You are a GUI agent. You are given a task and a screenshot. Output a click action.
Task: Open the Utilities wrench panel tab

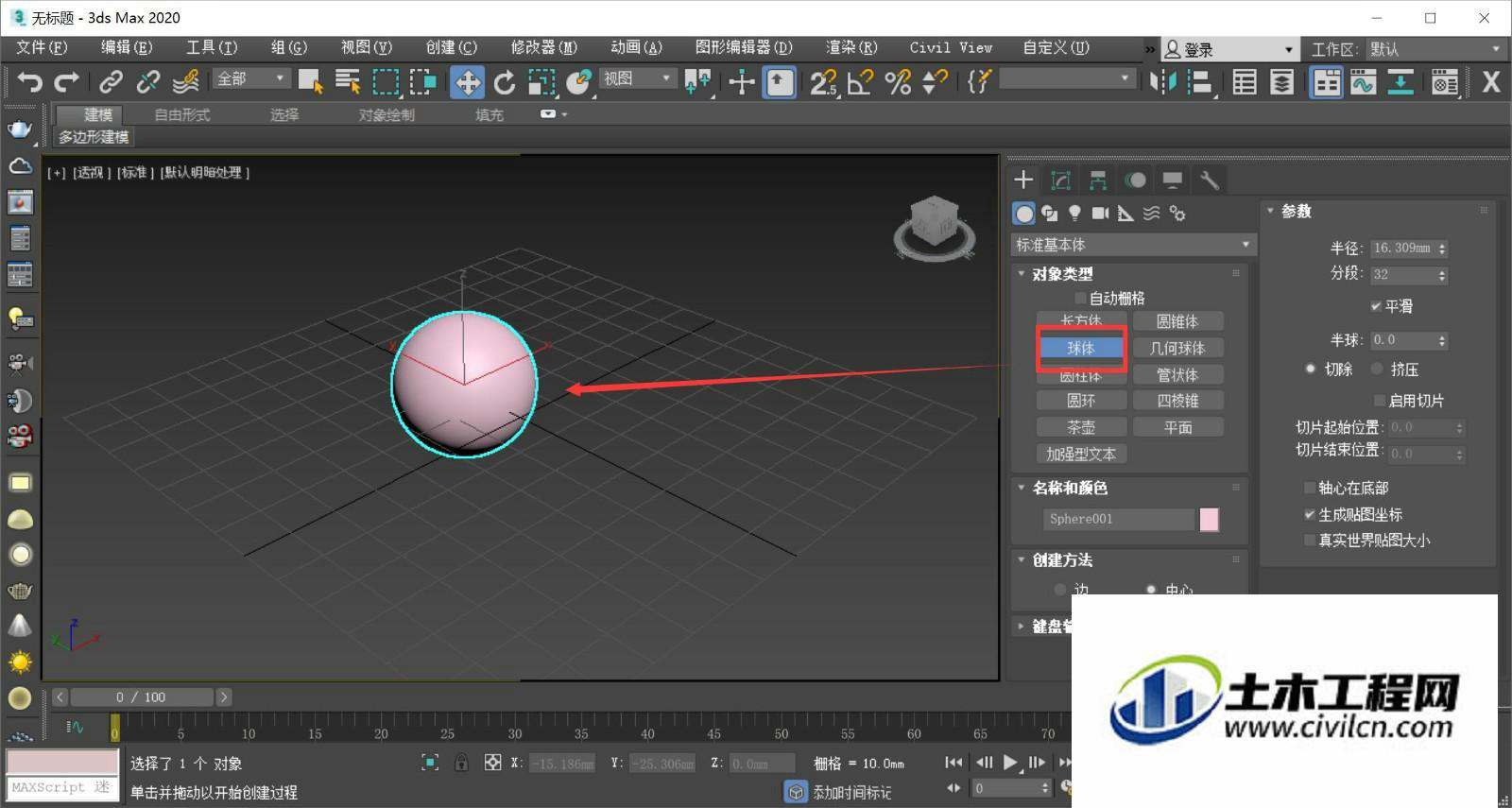click(1210, 180)
